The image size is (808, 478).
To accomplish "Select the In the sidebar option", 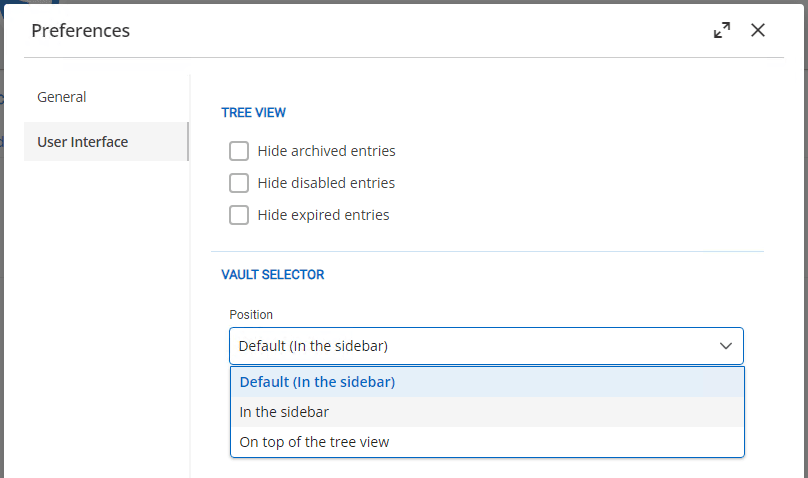I will pos(487,412).
